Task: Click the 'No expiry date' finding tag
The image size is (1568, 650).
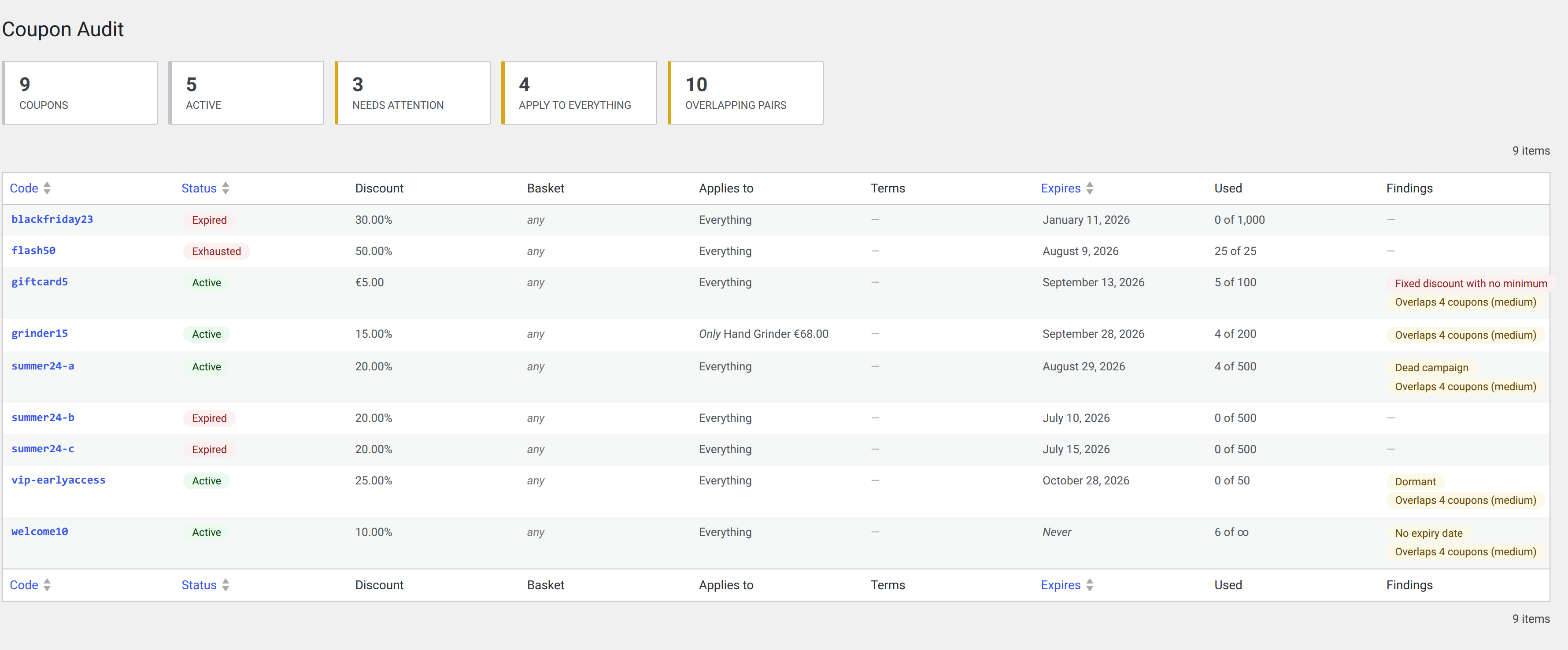Action: point(1429,533)
